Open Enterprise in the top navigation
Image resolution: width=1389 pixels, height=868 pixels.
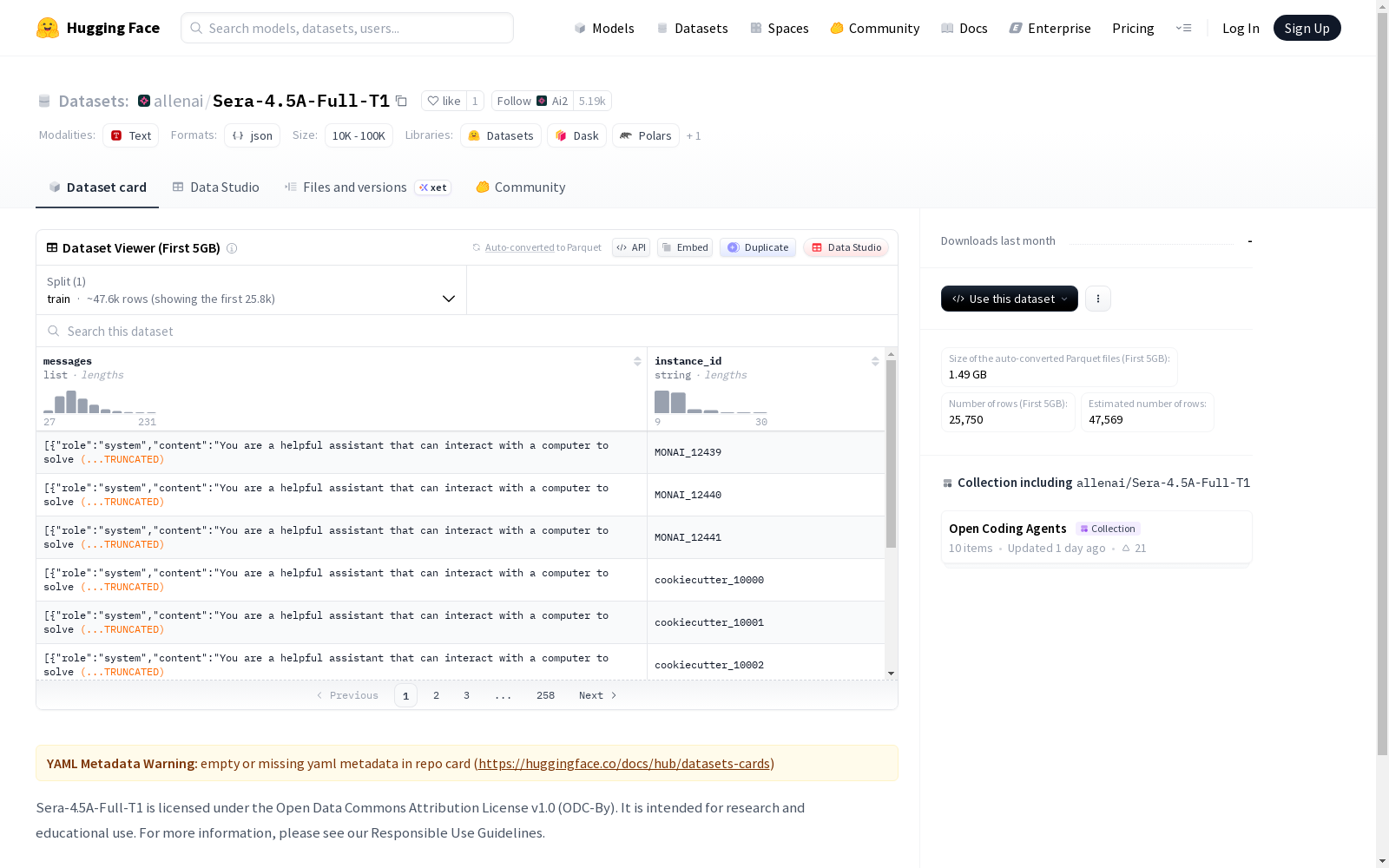(x=1050, y=28)
